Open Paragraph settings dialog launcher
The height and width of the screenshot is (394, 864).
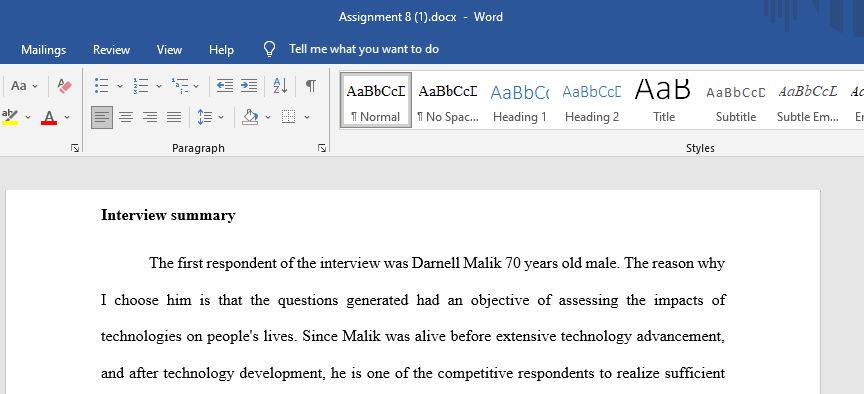coord(322,148)
